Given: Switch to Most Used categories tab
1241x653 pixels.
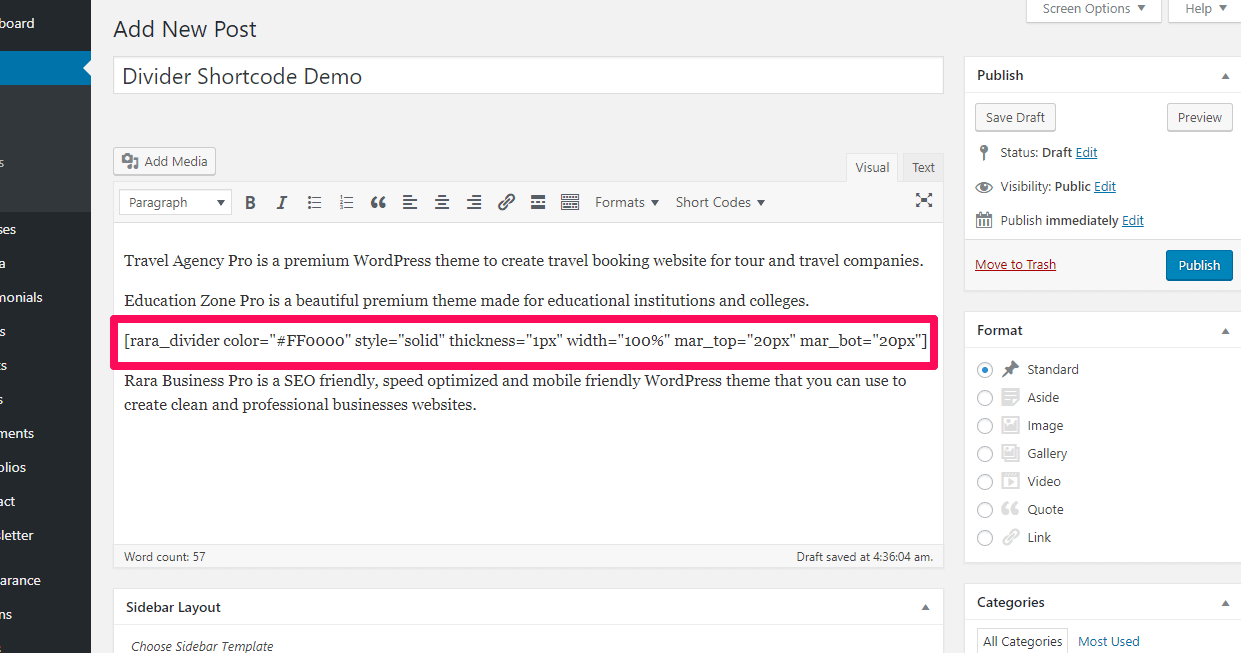Looking at the screenshot, I should pyautogui.click(x=1108, y=641).
